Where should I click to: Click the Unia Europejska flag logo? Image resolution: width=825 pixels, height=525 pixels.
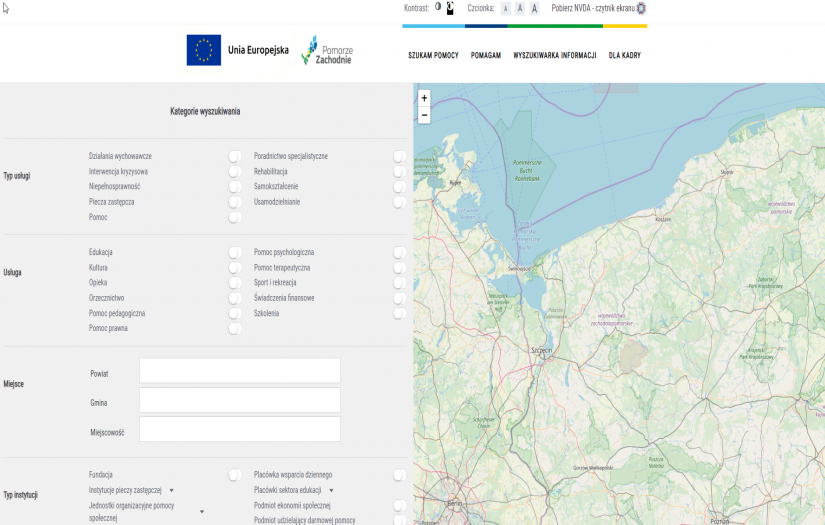click(204, 50)
